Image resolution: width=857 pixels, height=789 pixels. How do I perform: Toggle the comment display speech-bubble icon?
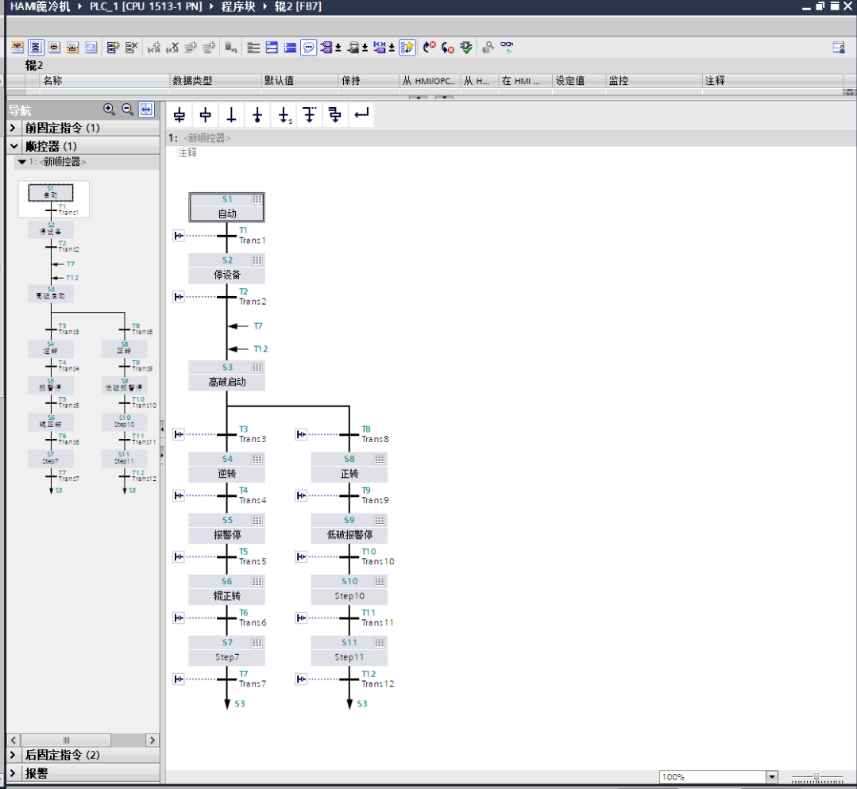(308, 48)
